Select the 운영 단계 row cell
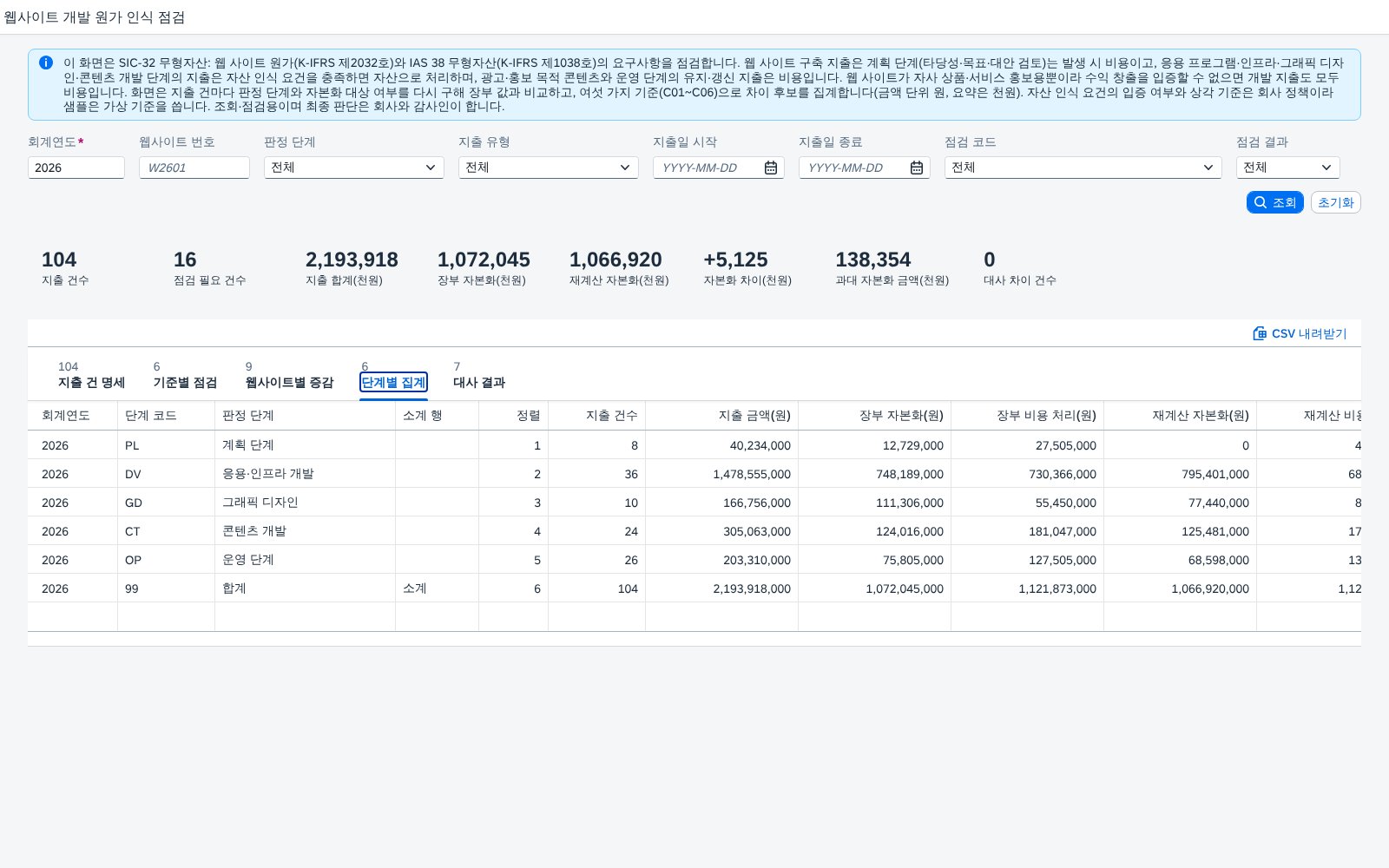The image size is (1389, 868). tap(305, 560)
